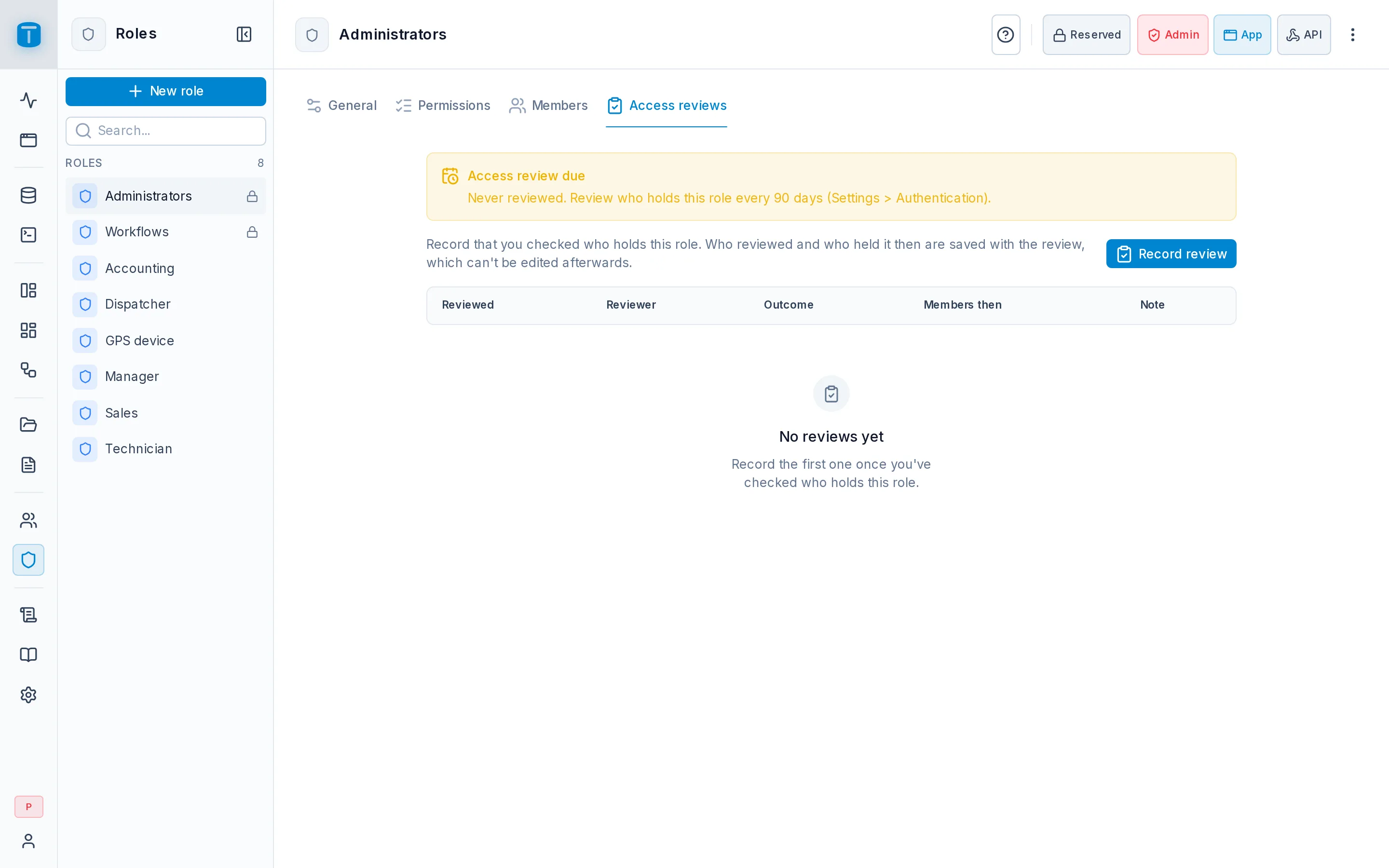Select the Administrators role
Screen dimensions: 1389x868
click(166, 196)
